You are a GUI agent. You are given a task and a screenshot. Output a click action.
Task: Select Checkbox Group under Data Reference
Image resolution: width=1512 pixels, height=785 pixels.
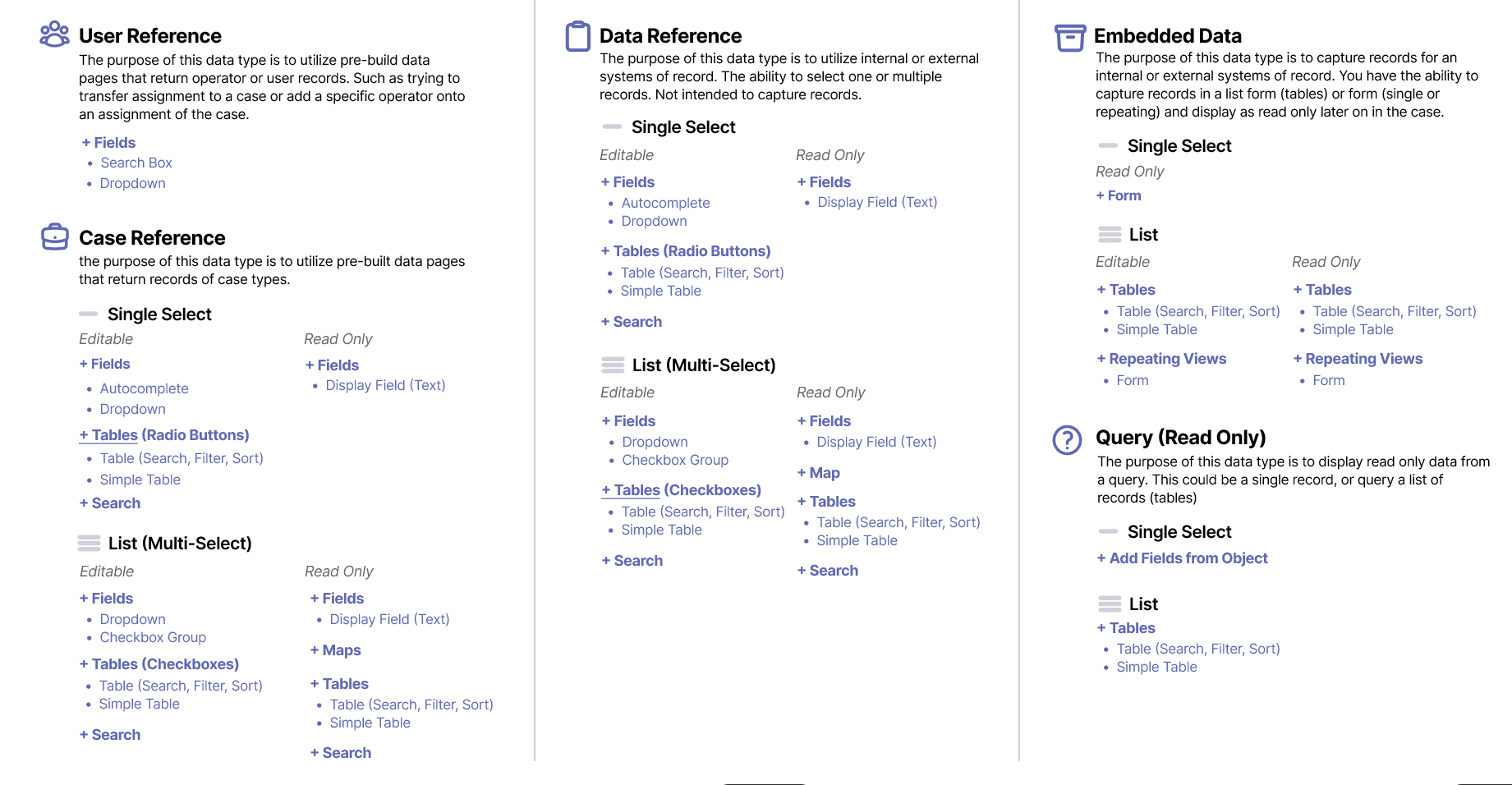pos(675,460)
